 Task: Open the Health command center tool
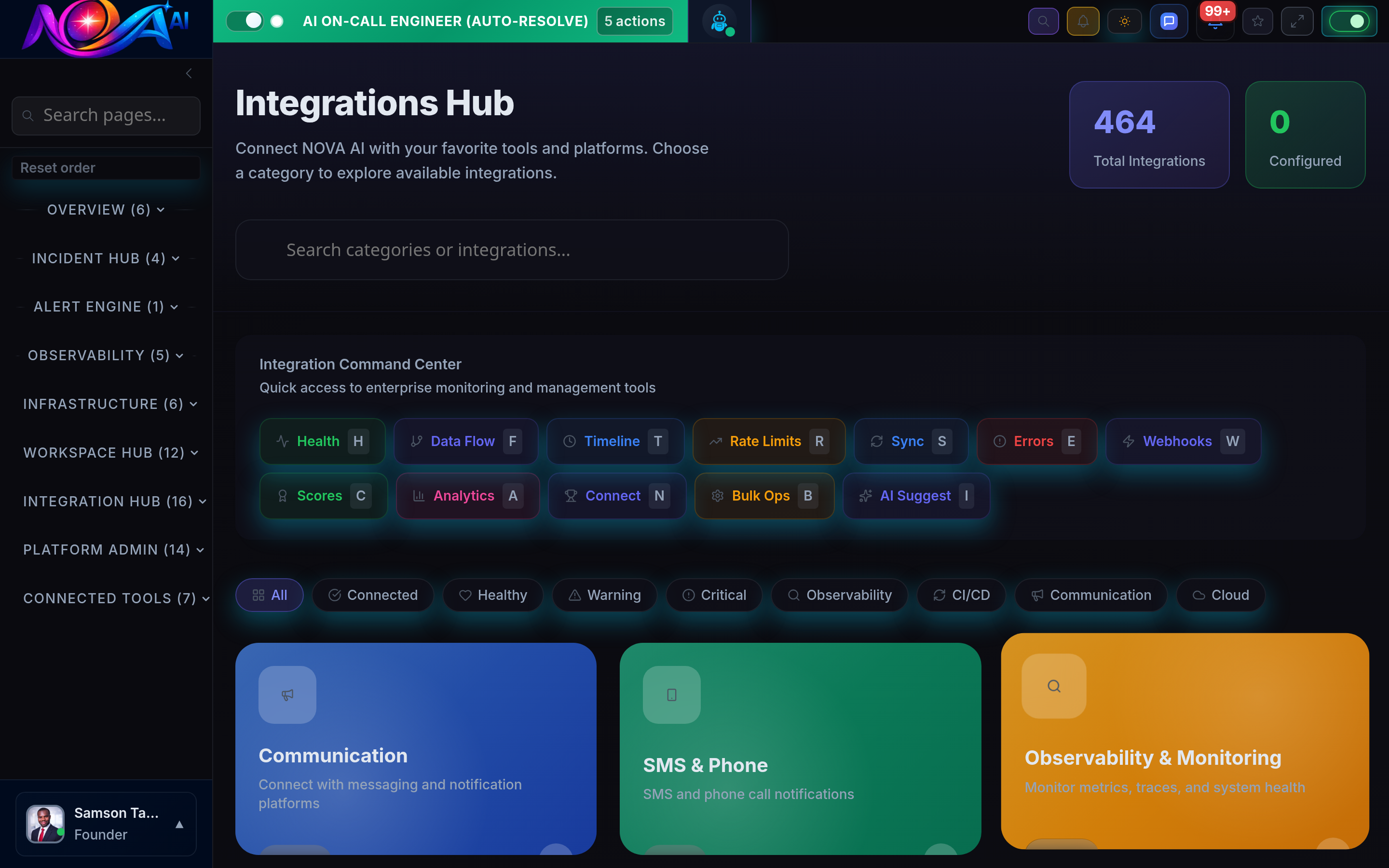tap(322, 441)
